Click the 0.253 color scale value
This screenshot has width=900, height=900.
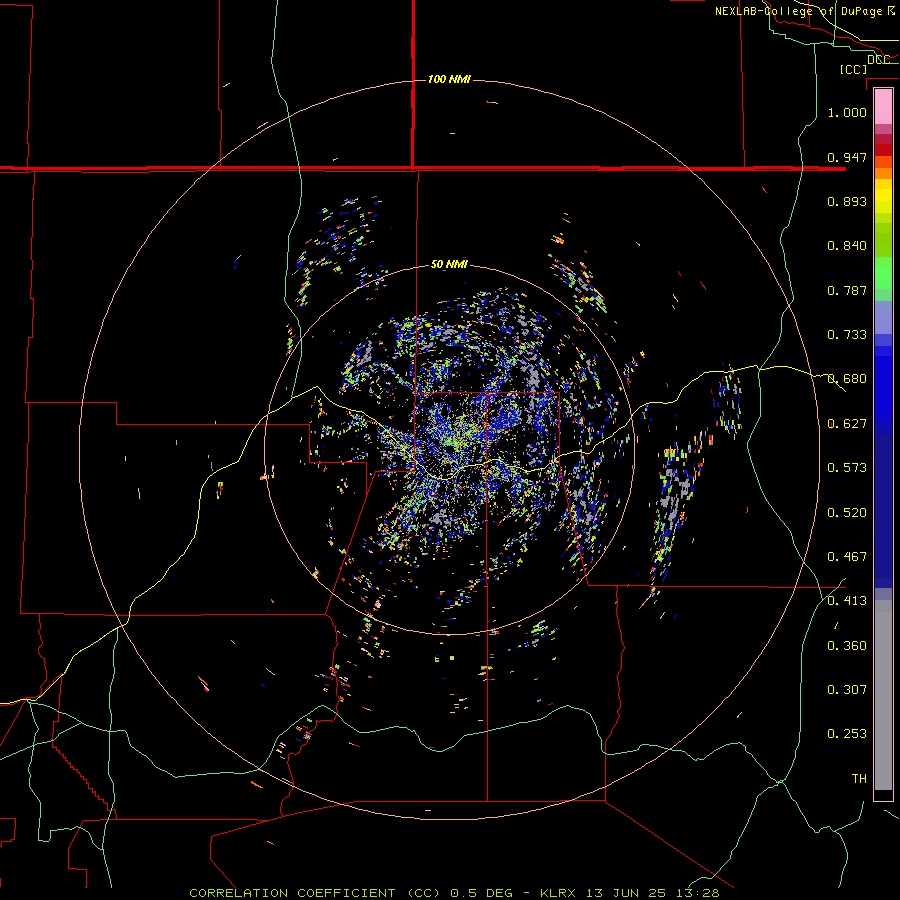click(847, 734)
